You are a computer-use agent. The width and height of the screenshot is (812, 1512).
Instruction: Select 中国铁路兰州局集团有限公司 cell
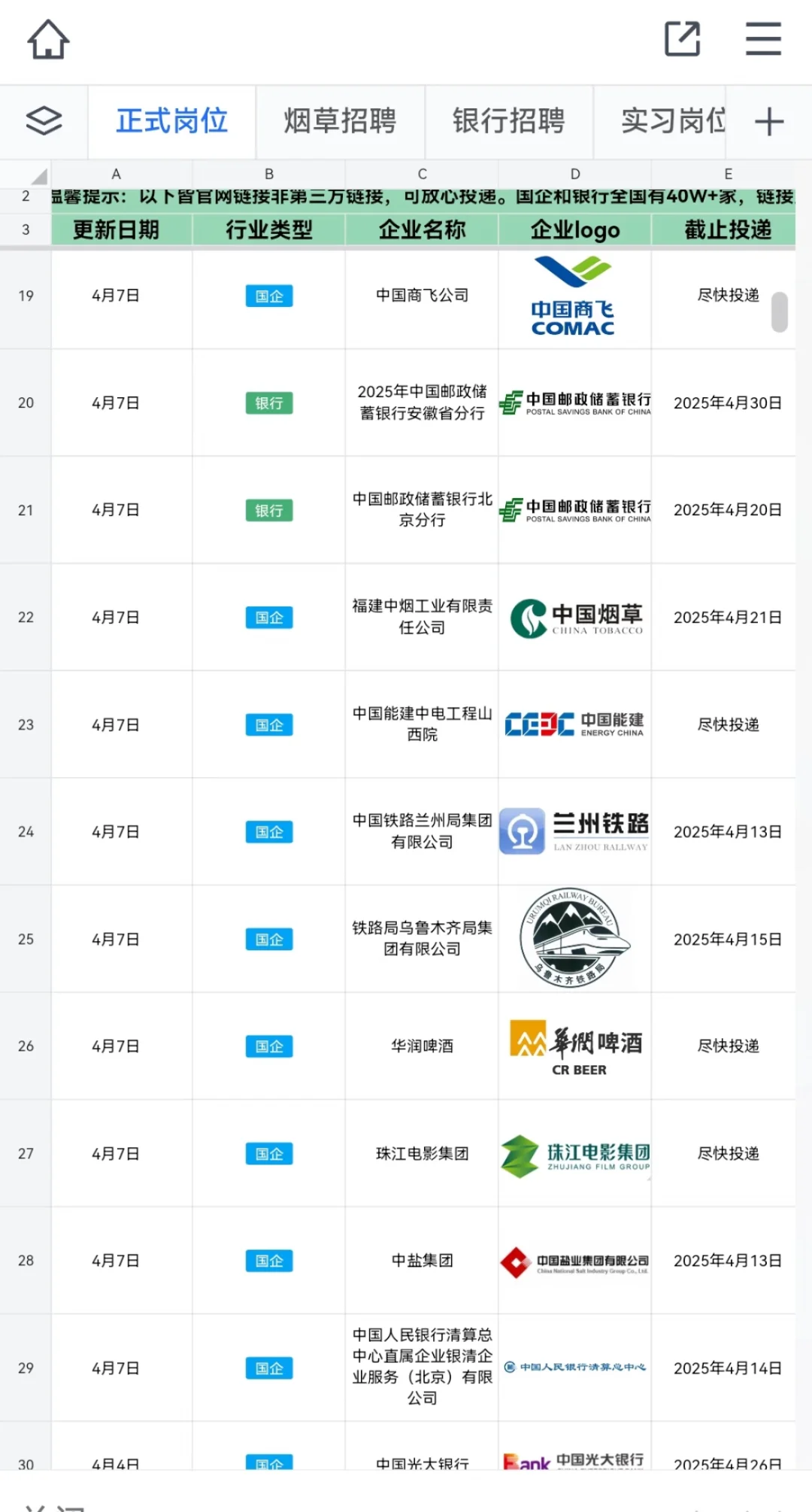(423, 831)
